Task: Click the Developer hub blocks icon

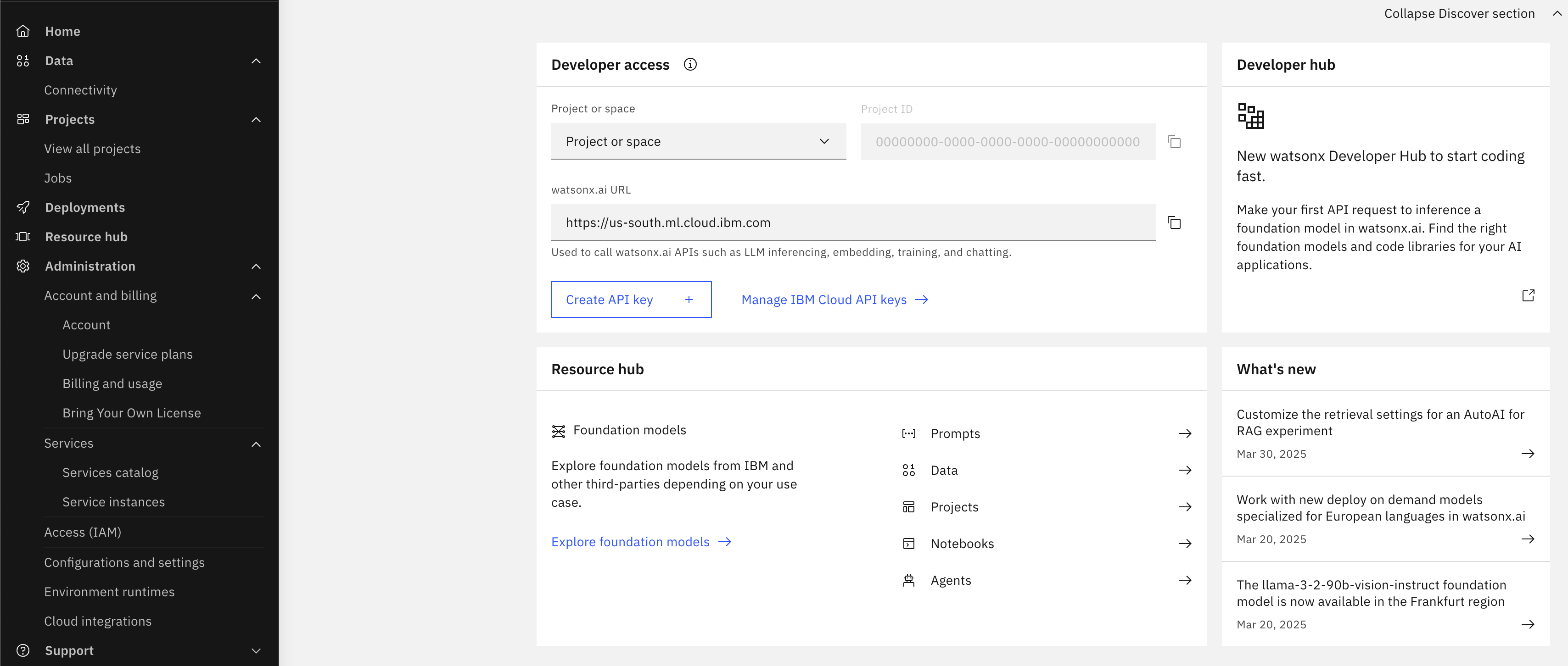Action: pyautogui.click(x=1251, y=116)
